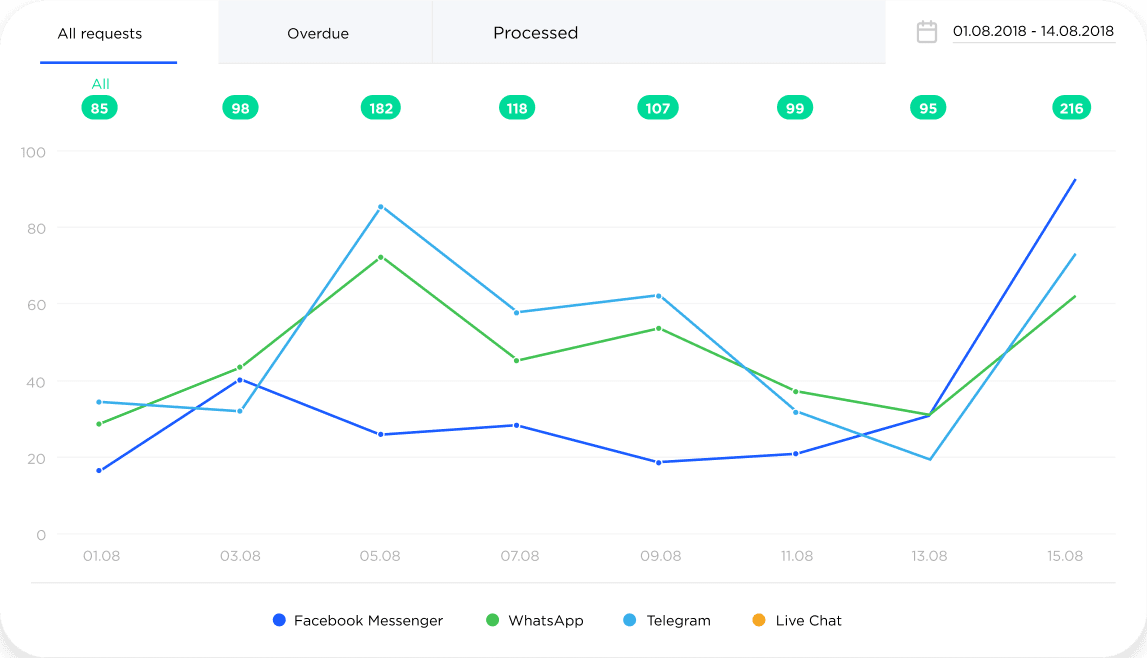
Task: Select the All requests tab
Action: pos(100,34)
